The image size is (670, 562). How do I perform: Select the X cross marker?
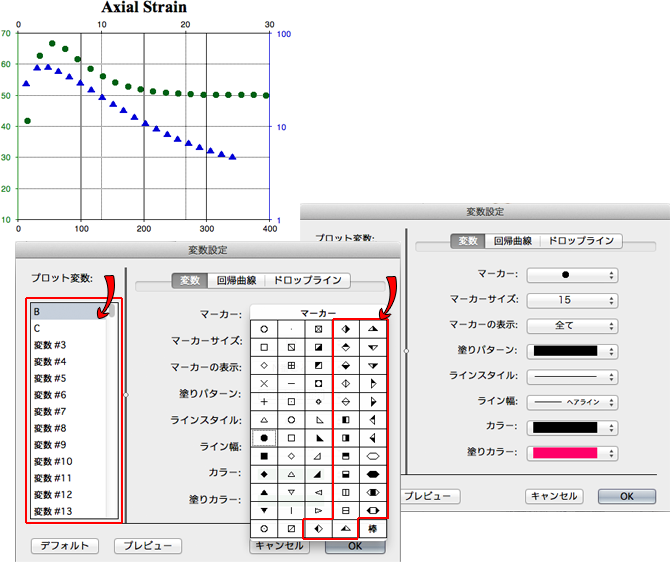coord(264,383)
